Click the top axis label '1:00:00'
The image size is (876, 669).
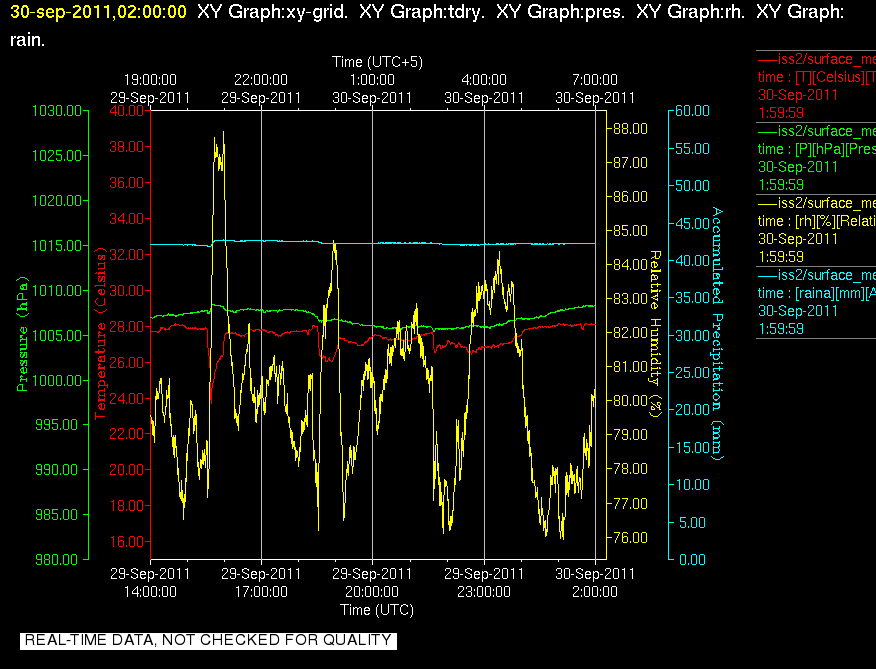click(x=372, y=80)
